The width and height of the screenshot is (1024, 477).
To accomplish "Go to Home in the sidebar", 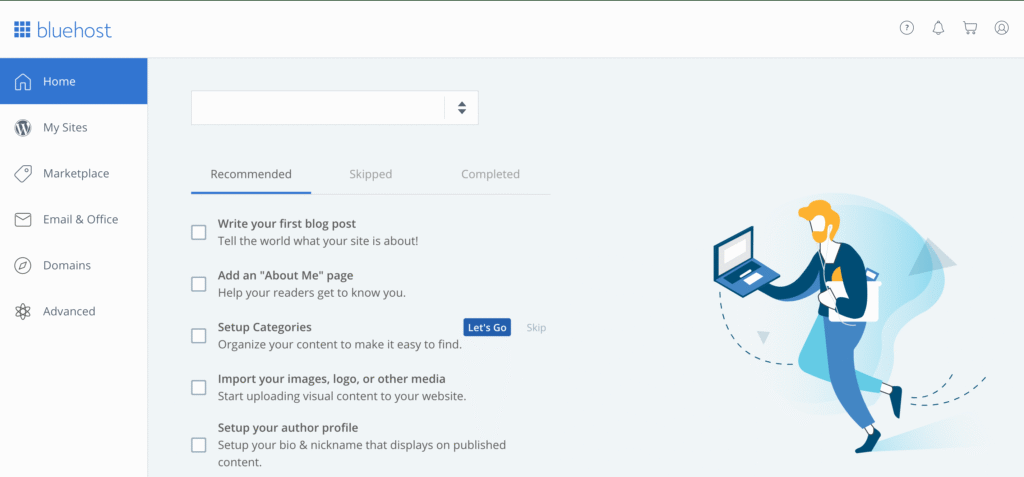I will click(74, 82).
